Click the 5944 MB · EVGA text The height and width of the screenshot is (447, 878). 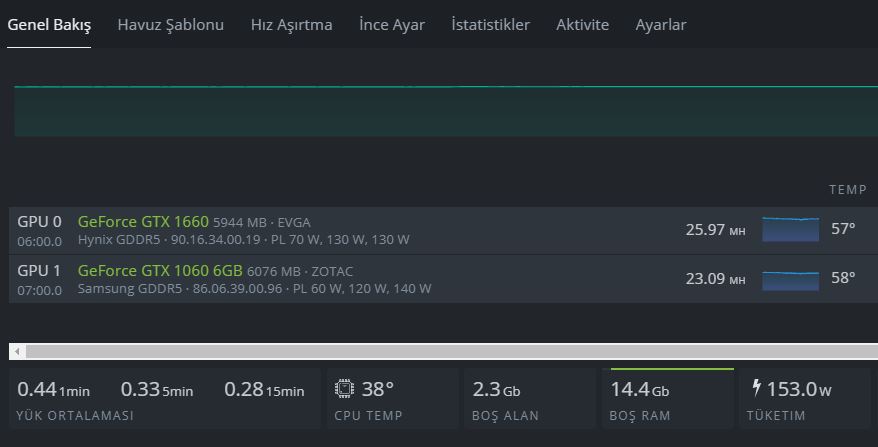[x=261, y=222]
